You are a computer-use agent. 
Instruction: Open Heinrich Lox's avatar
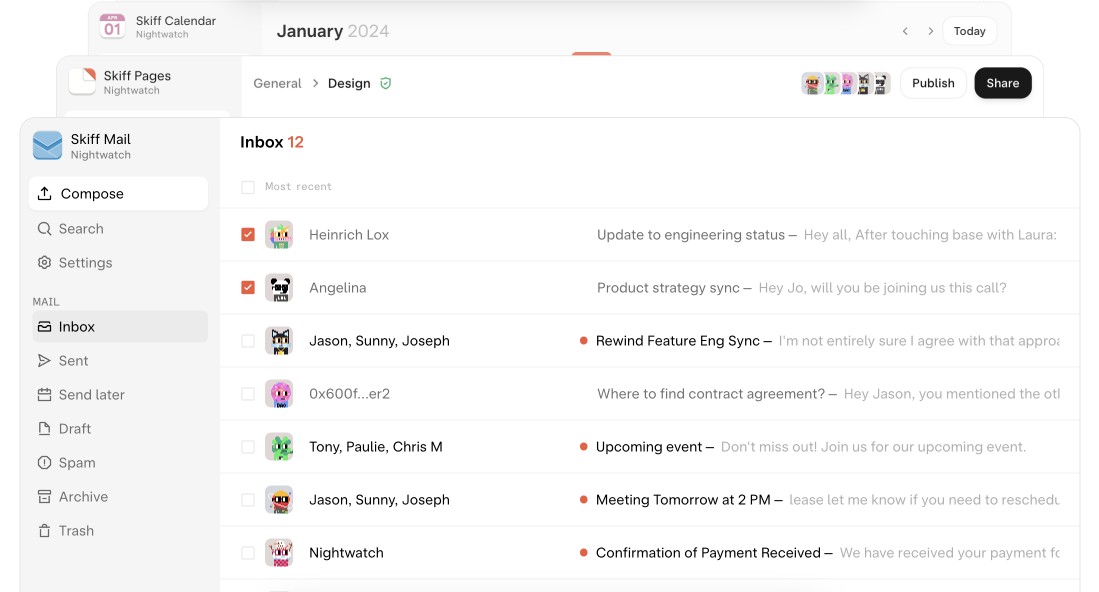coord(279,235)
